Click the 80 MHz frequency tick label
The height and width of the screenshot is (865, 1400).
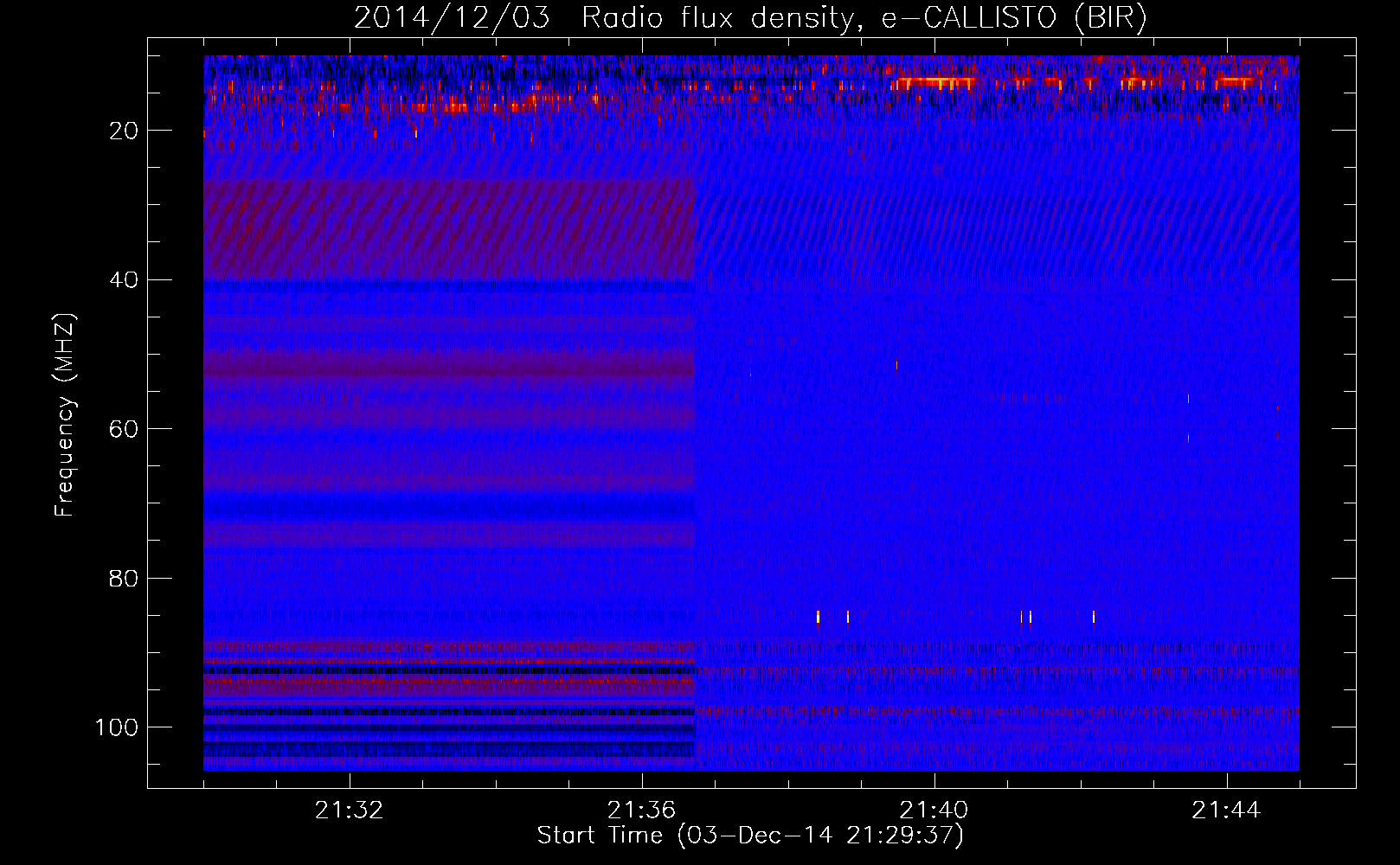click(125, 578)
